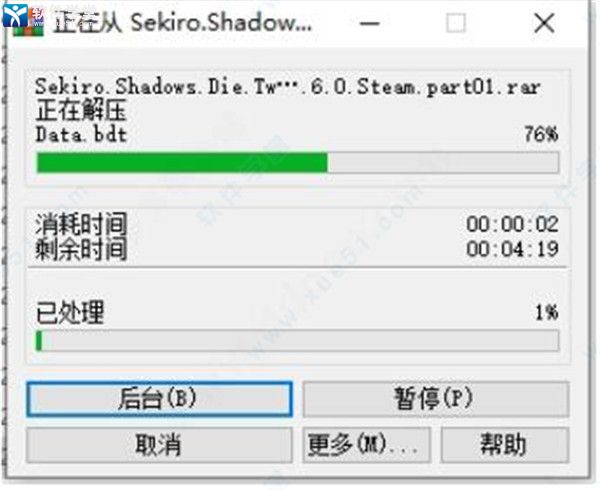Click the 76% file progress value
This screenshot has height=490, width=600.
(x=541, y=134)
